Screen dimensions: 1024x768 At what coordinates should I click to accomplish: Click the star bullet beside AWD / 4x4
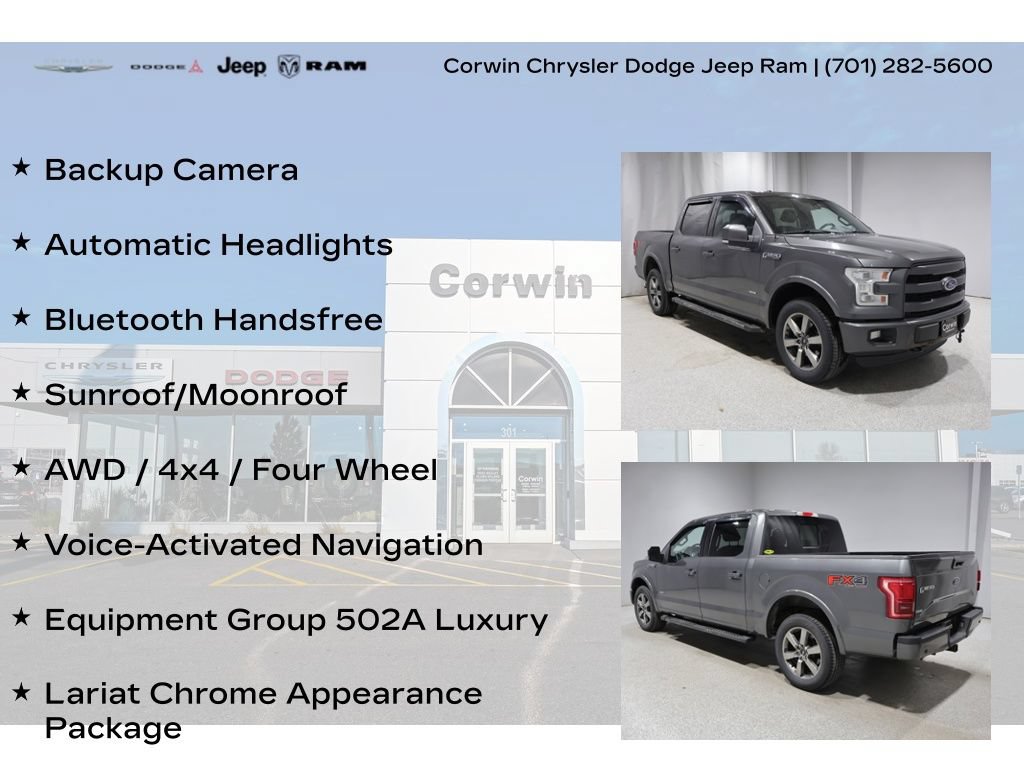pos(22,467)
